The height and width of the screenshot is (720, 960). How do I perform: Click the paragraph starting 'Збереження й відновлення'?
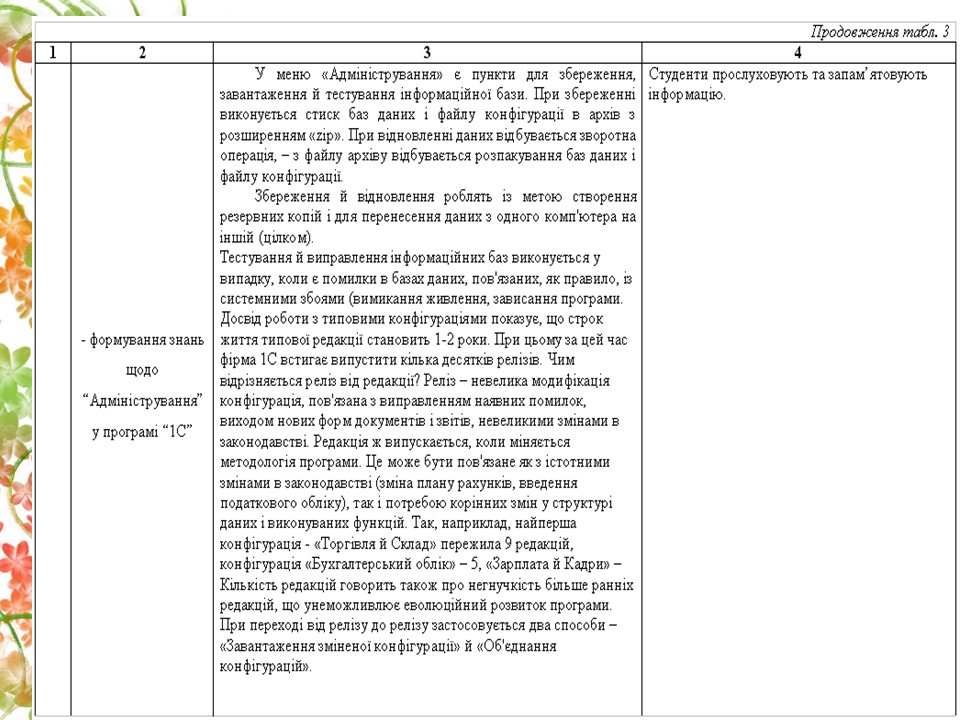[x=428, y=216]
